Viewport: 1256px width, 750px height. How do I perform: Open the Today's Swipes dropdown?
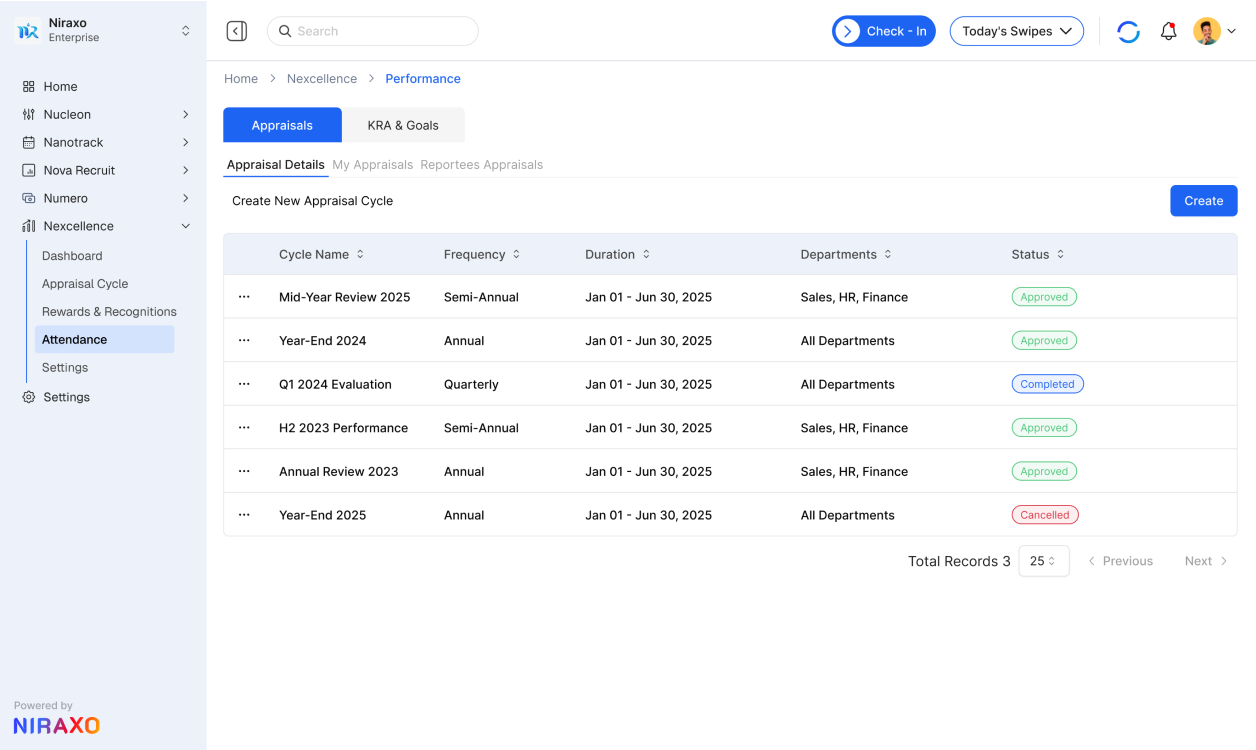coord(1016,31)
